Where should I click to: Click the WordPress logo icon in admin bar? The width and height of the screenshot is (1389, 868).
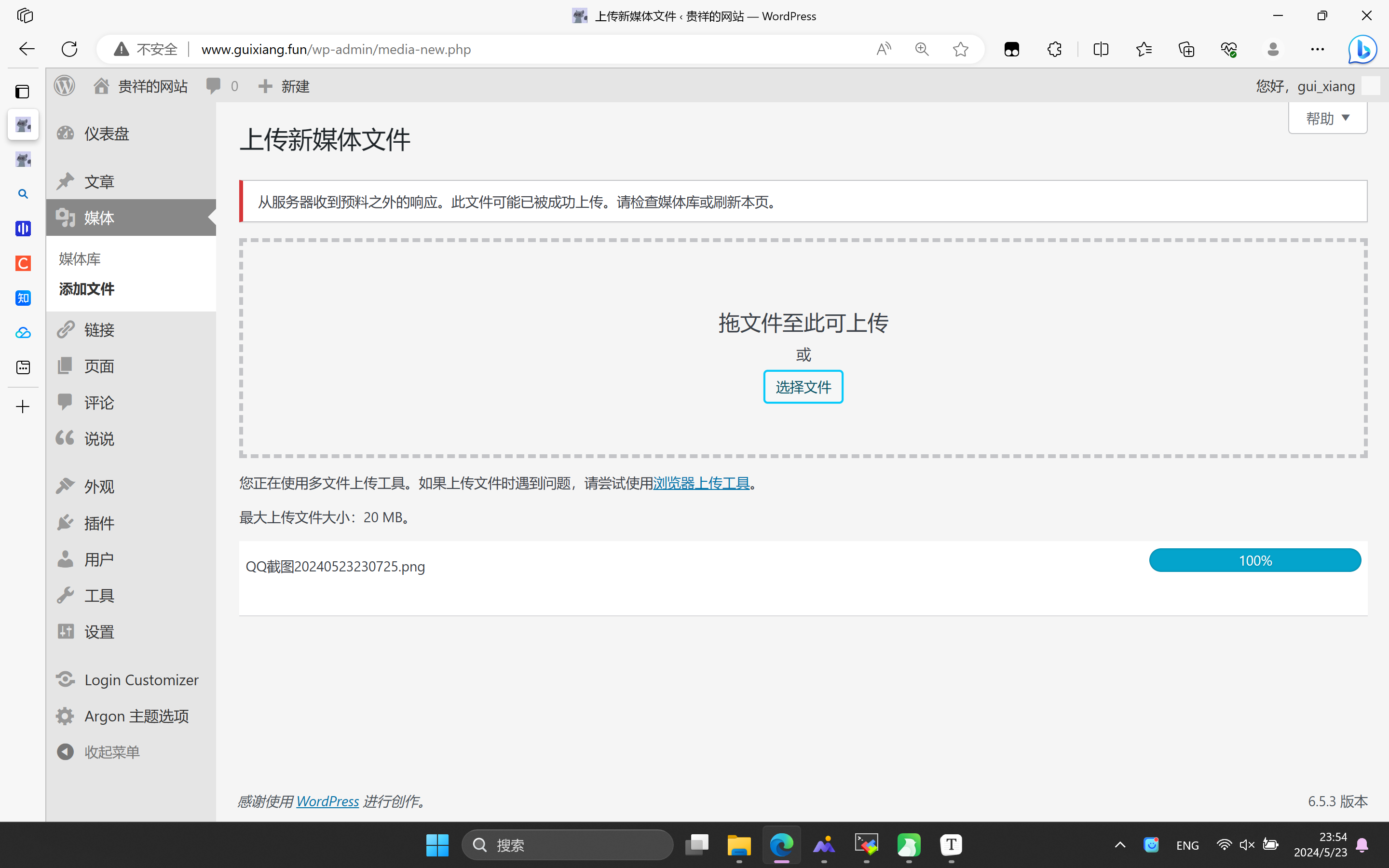(64, 86)
